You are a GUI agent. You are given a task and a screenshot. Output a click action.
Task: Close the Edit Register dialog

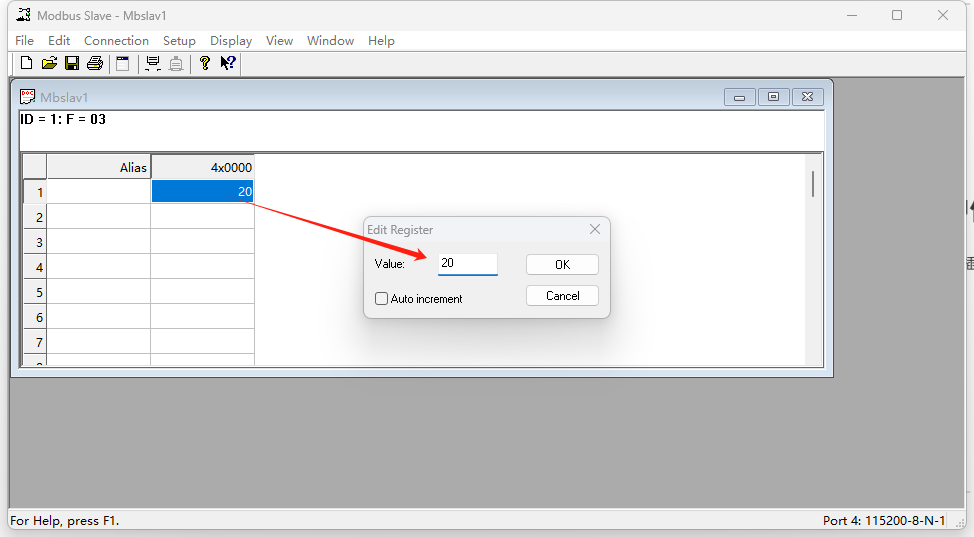pos(595,229)
